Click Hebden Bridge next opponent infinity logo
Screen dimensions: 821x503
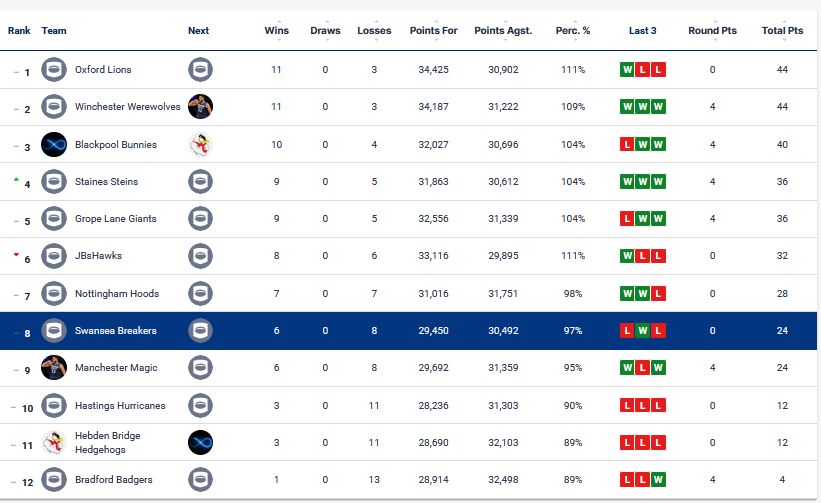(201, 442)
